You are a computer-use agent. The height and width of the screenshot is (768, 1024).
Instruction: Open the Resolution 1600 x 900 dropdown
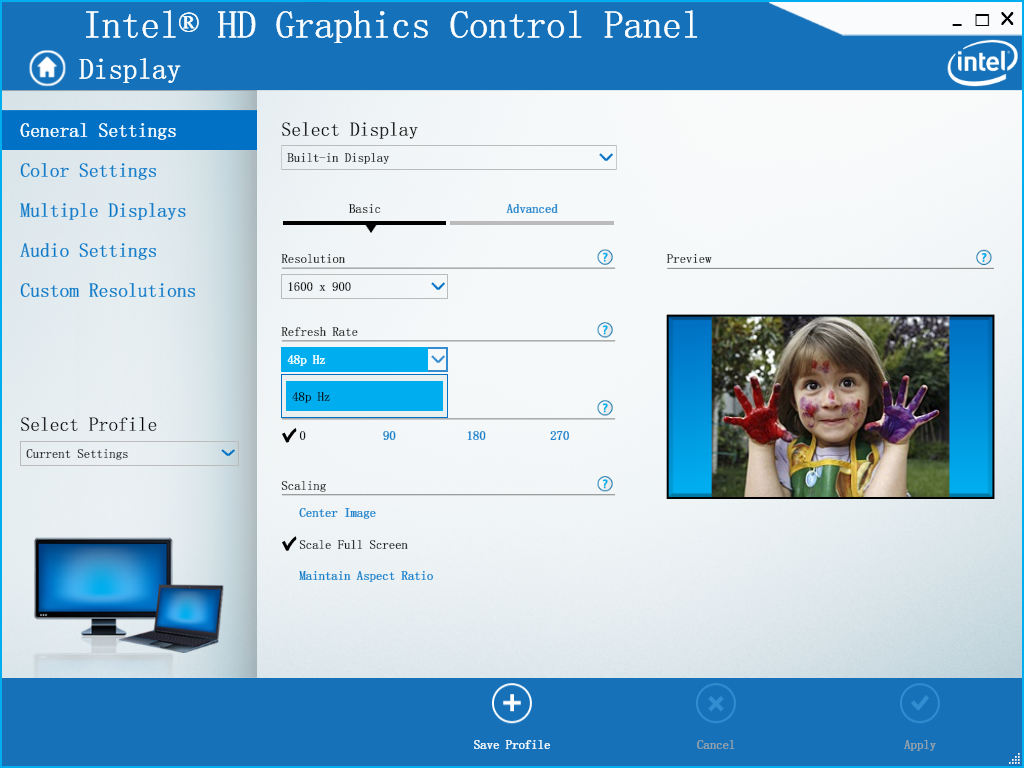coord(364,287)
